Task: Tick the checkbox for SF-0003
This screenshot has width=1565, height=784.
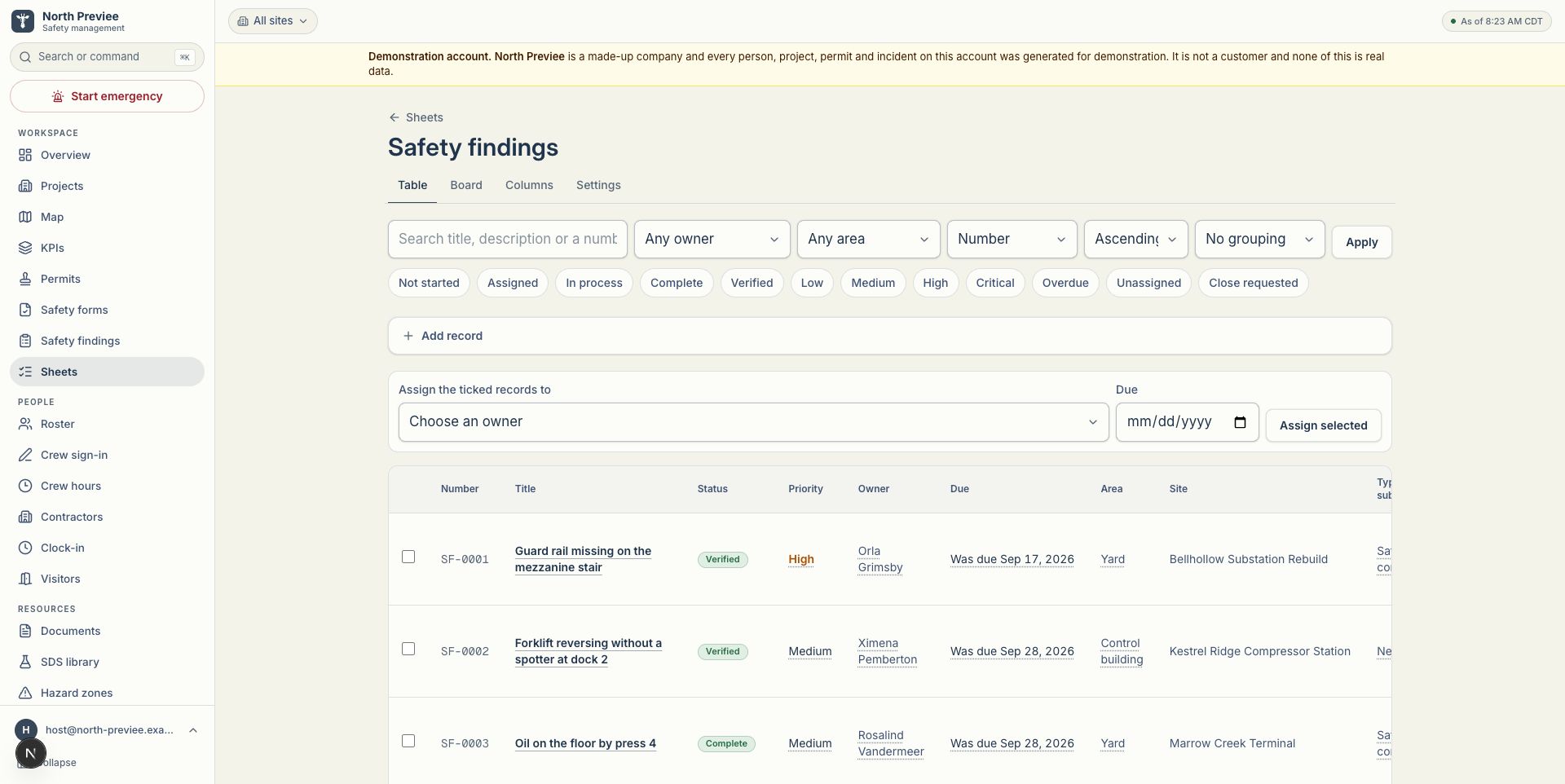Action: 408,741
